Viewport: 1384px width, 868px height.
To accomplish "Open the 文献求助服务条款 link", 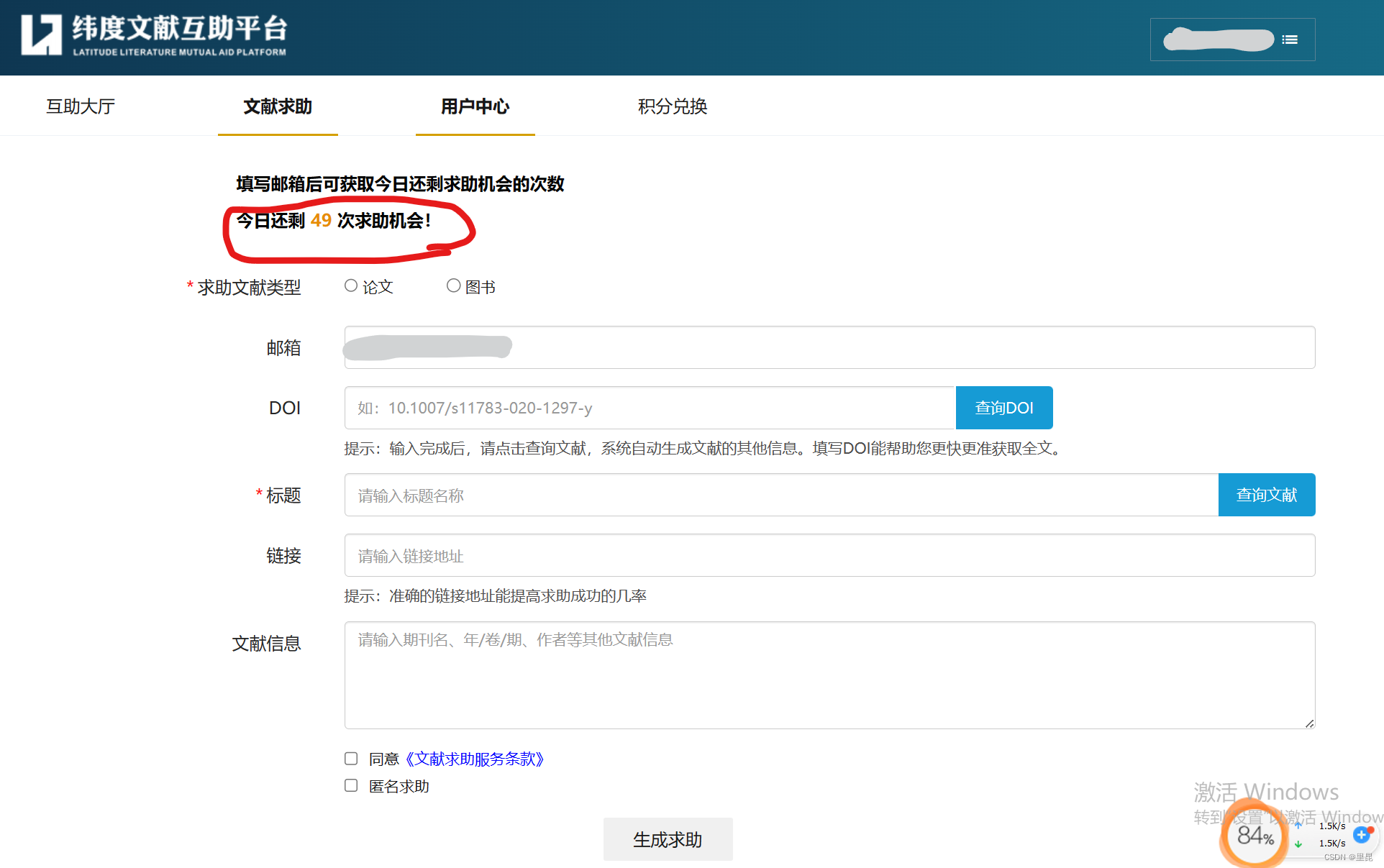I will (475, 759).
